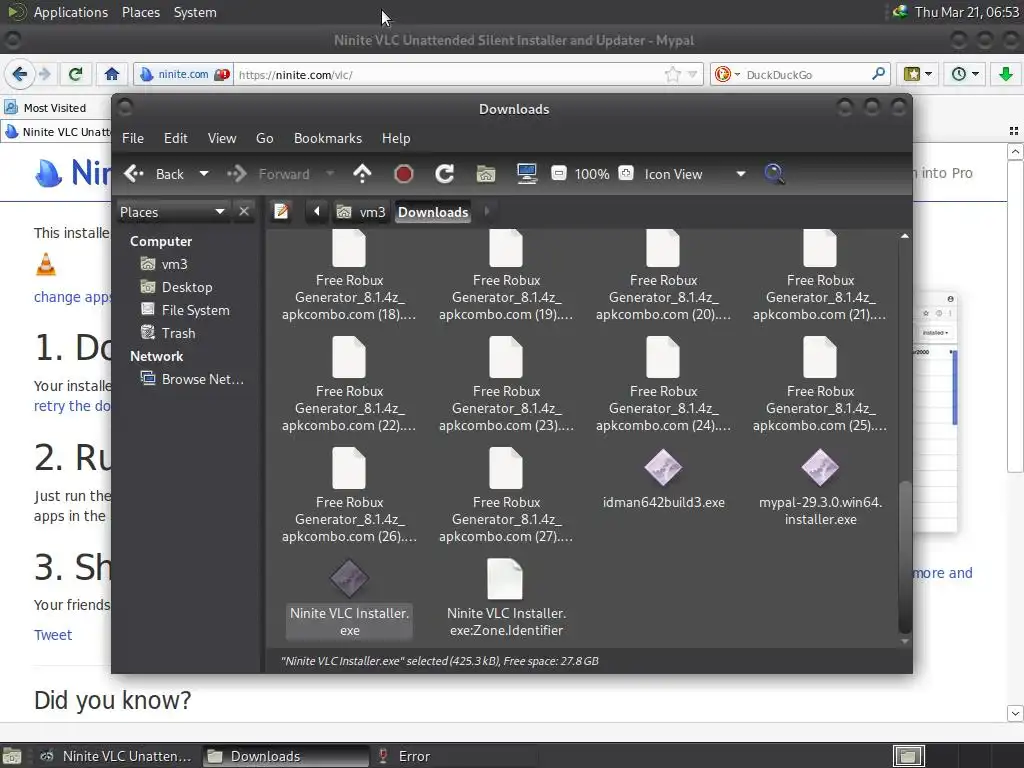Image resolution: width=1024 pixels, height=768 pixels.
Task: Open the Help menu
Action: 396,138
